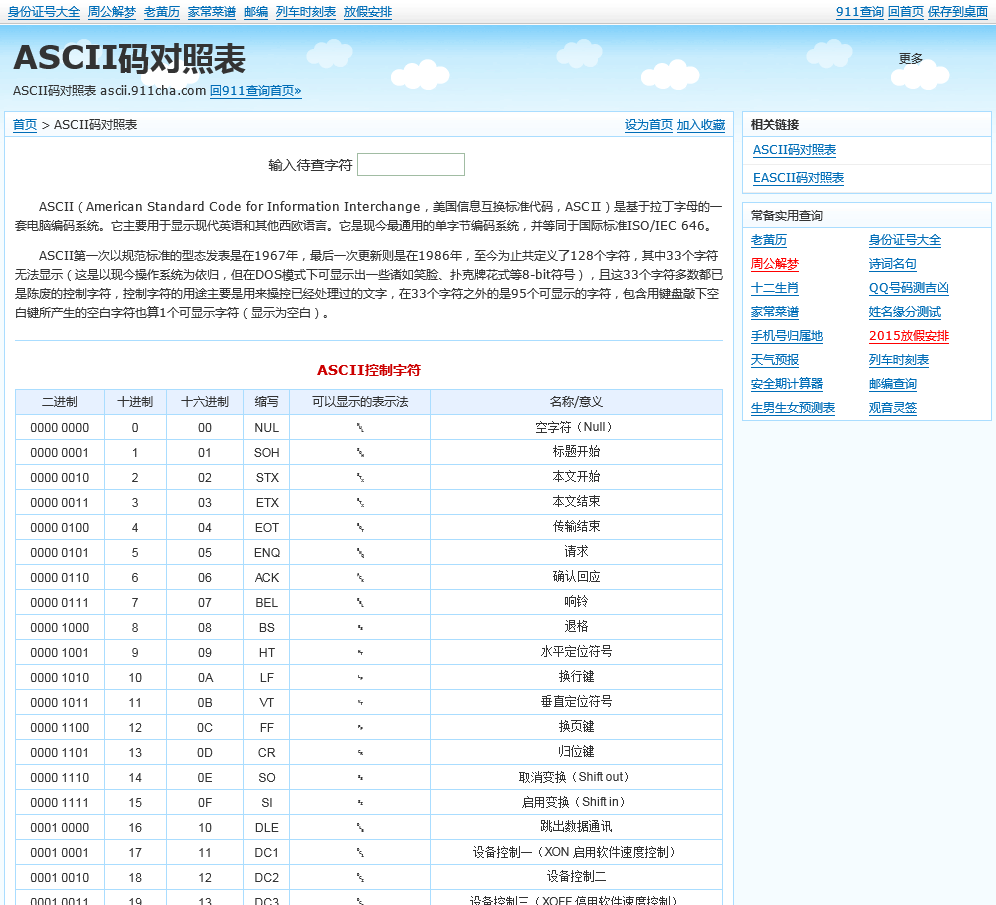Viewport: 996px width, 905px height.
Task: Select 老黄历 in the top navigation
Action: (161, 12)
